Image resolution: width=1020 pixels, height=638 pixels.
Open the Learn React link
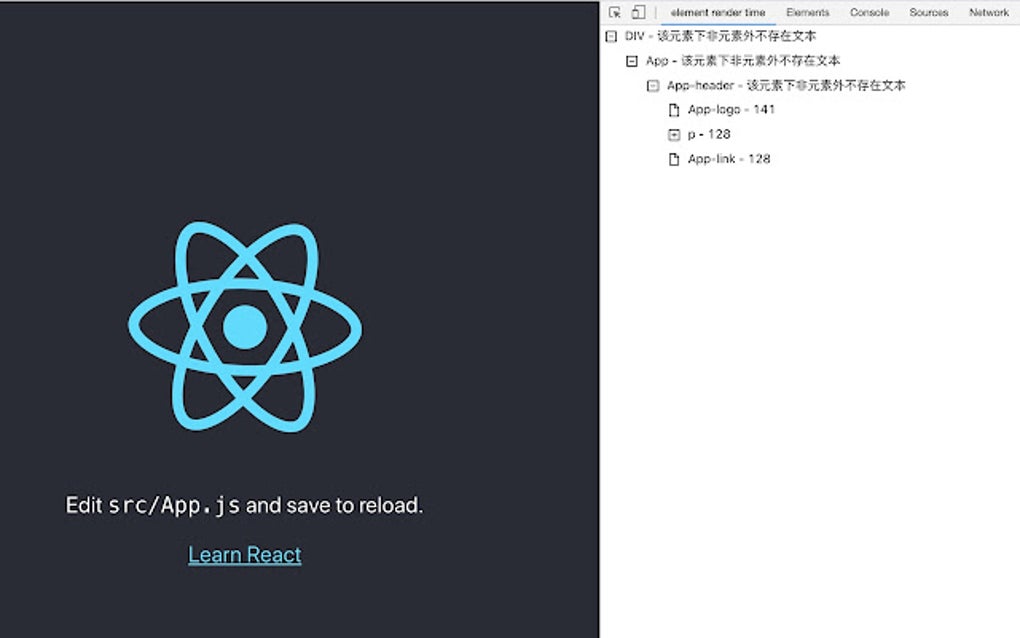pyautogui.click(x=245, y=554)
